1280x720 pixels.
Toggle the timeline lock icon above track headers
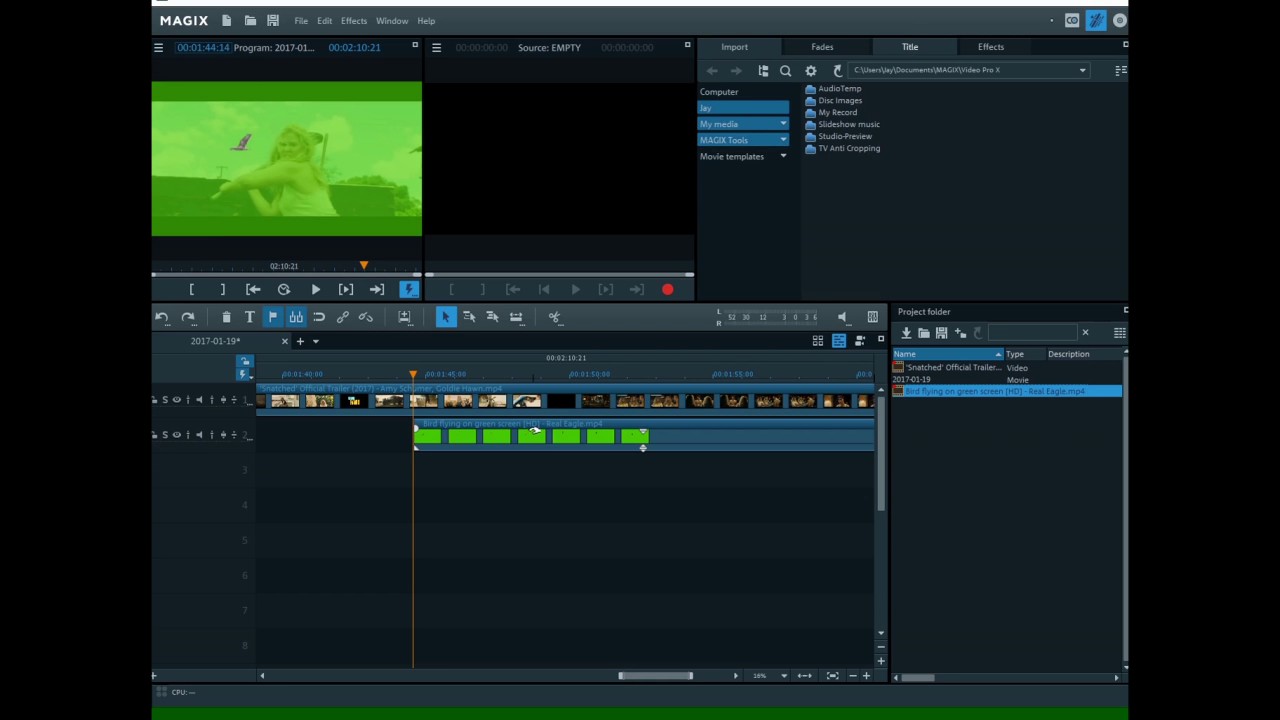pyautogui.click(x=245, y=361)
